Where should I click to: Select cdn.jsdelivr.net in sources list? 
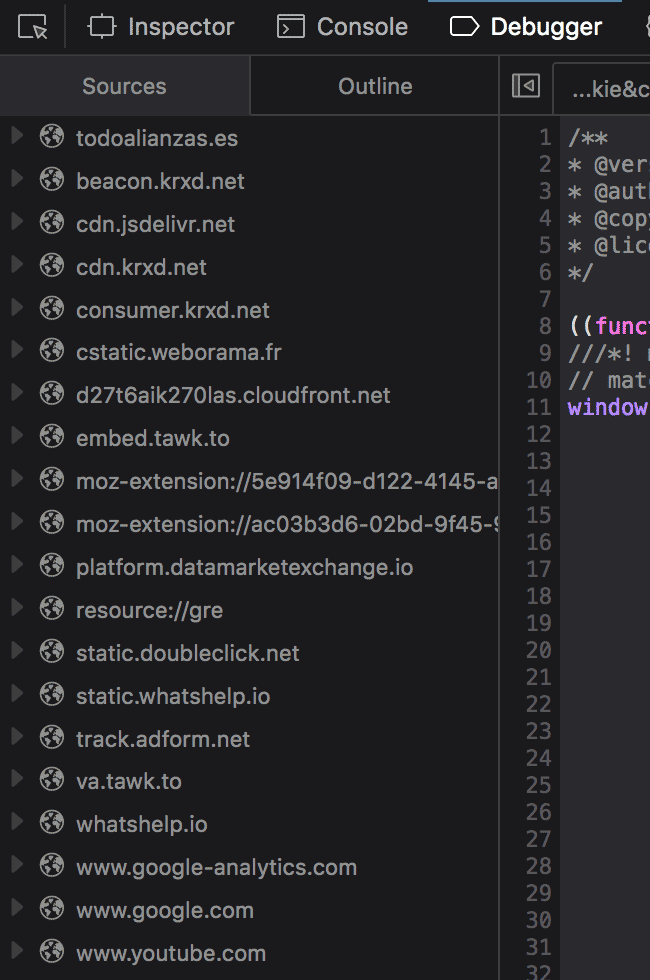click(156, 224)
